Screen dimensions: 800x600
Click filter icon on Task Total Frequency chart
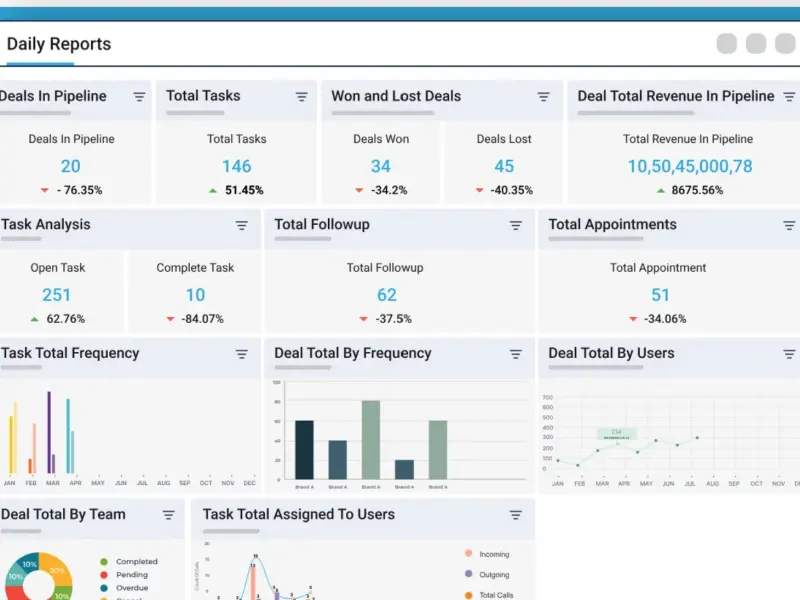click(241, 354)
